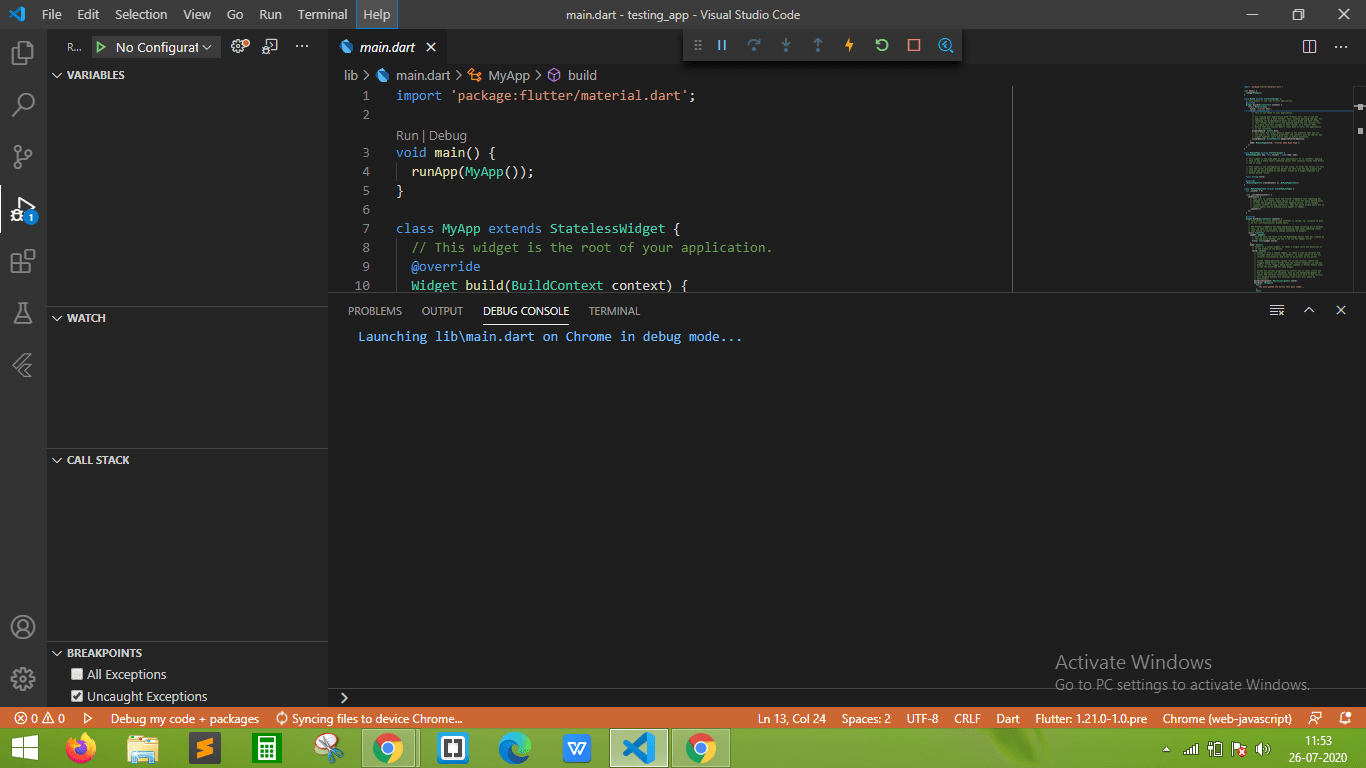The width and height of the screenshot is (1366, 768).
Task: Enable the All Exceptions breakpoint checkbox
Action: tap(77, 674)
